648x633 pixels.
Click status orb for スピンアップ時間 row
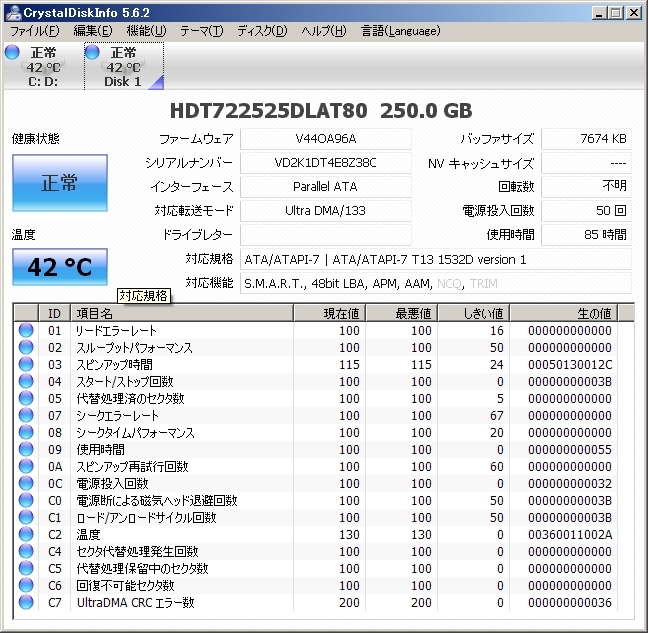tap(26, 365)
